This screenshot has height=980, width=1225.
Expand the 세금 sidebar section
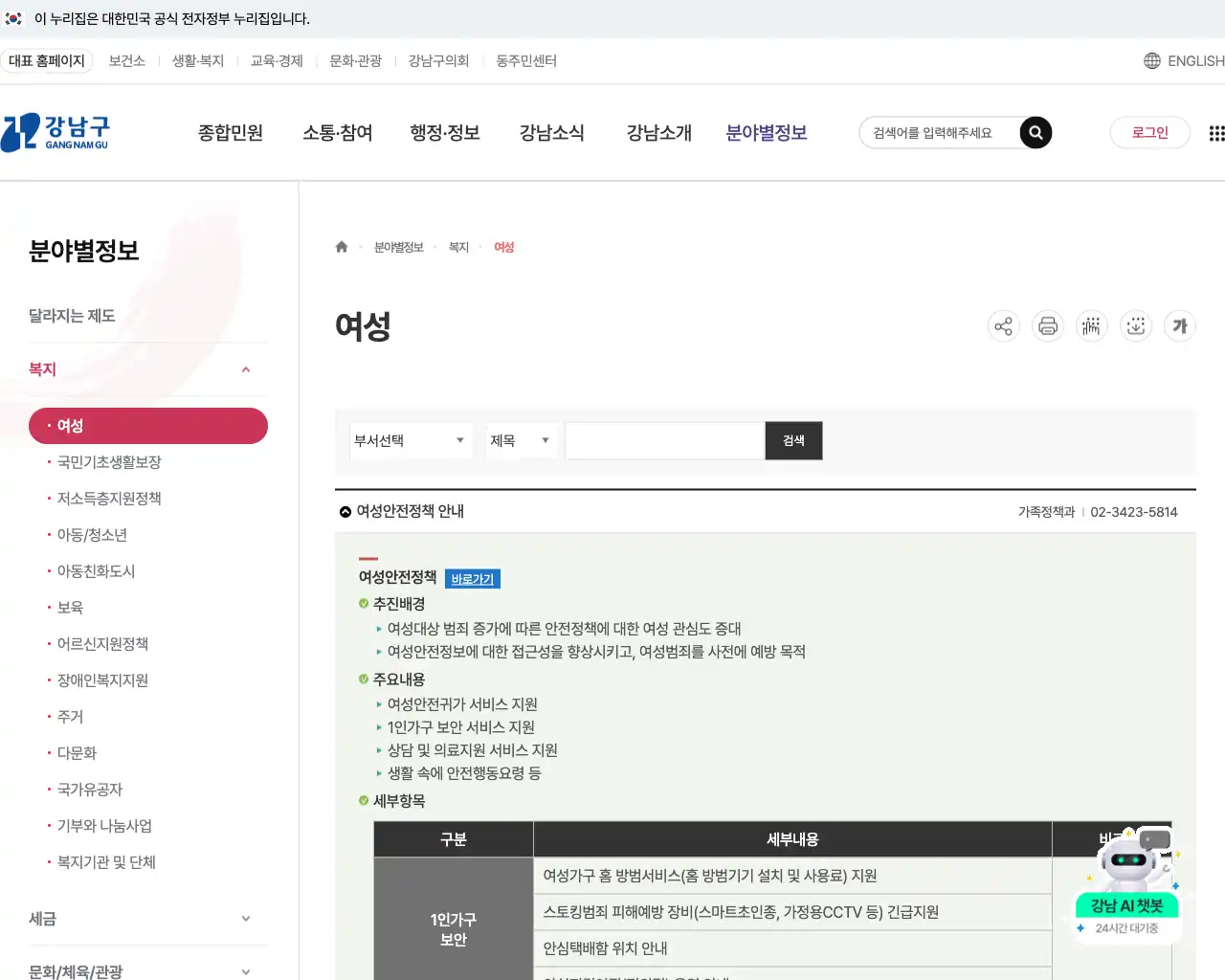[x=148, y=919]
